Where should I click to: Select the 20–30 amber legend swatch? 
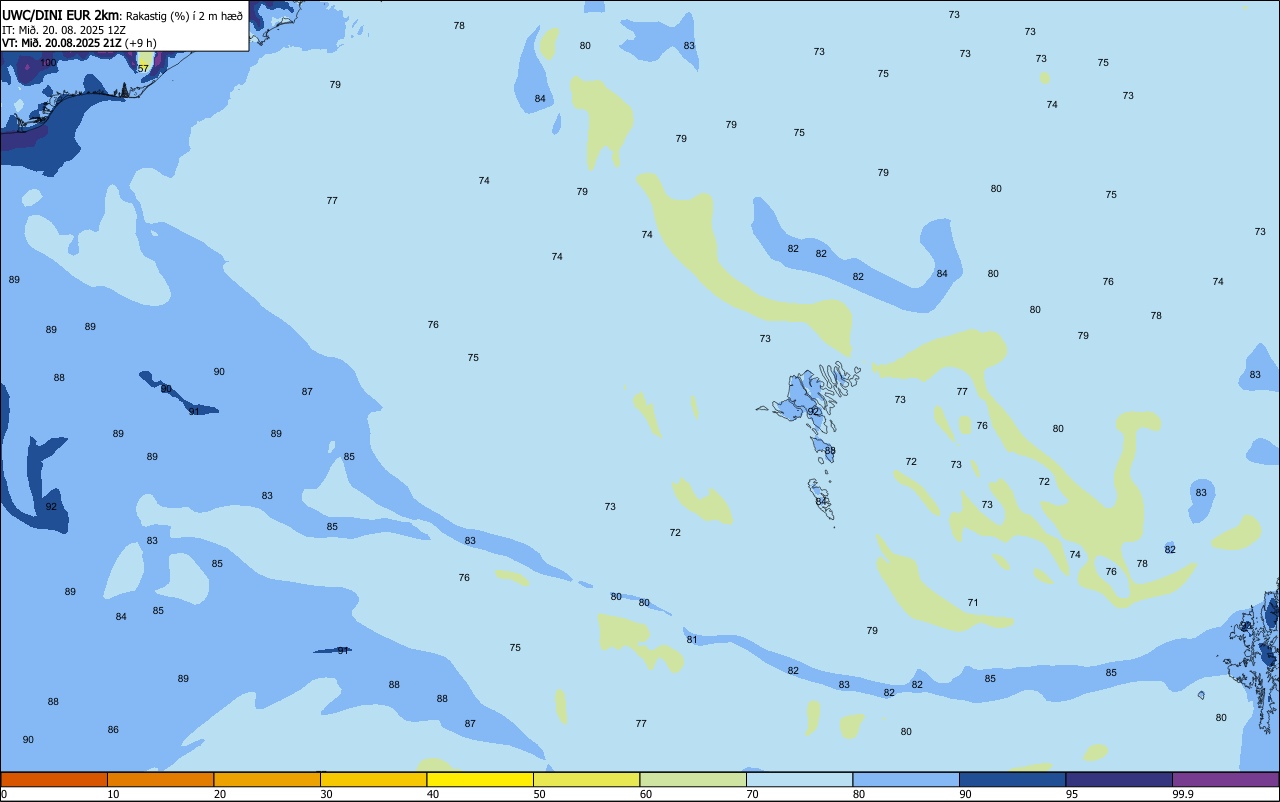267,779
